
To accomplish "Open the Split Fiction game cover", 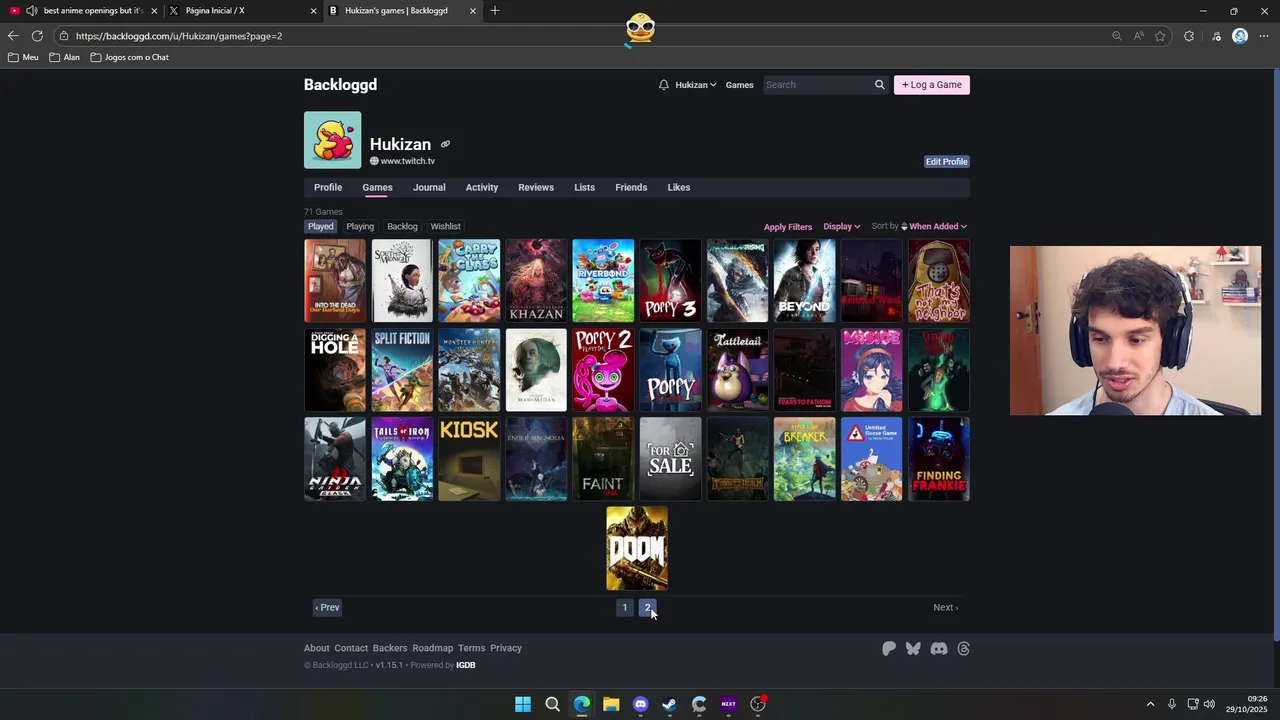I will (402, 370).
